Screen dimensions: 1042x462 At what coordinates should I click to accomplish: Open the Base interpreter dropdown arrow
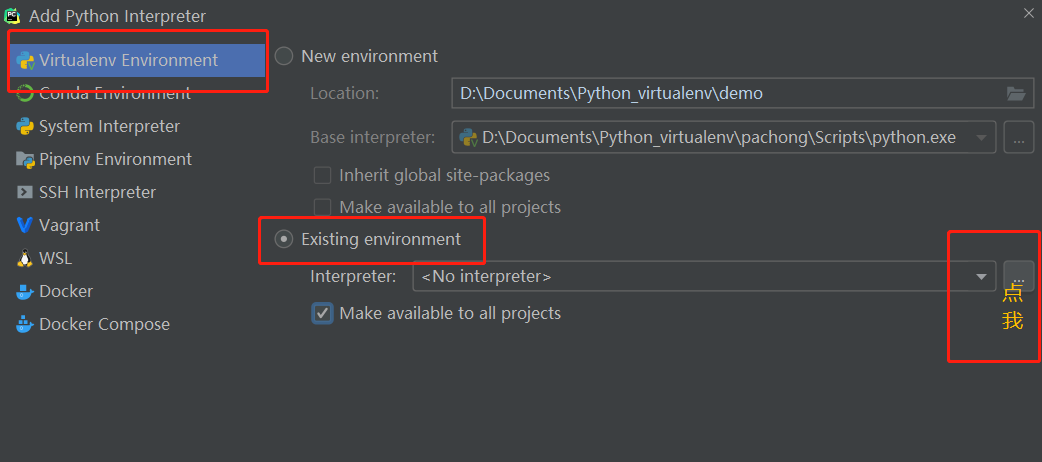(x=982, y=138)
